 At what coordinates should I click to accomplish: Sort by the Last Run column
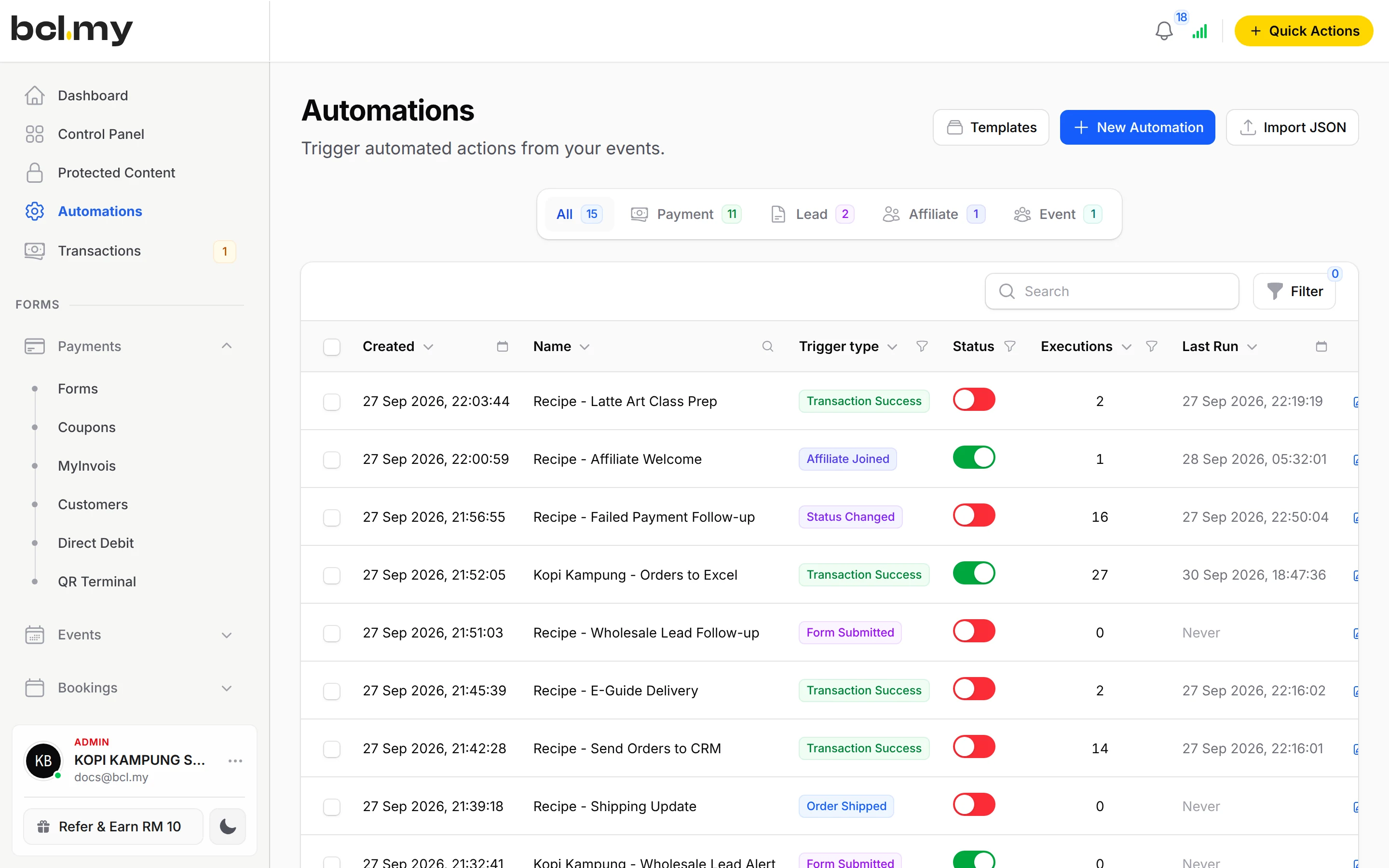point(1219,346)
